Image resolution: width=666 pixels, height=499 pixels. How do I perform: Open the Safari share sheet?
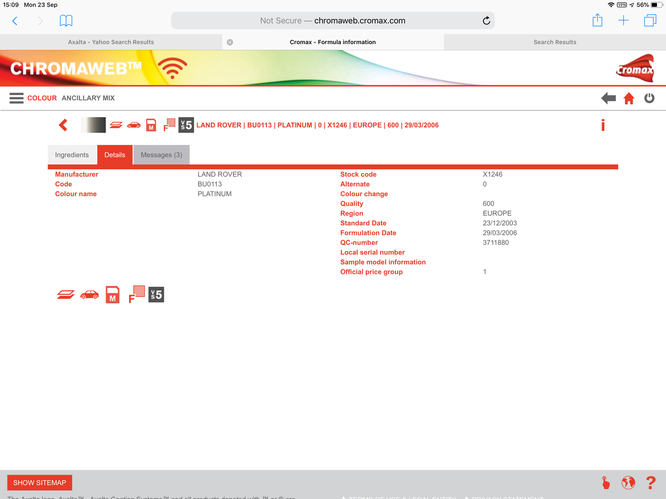click(597, 20)
